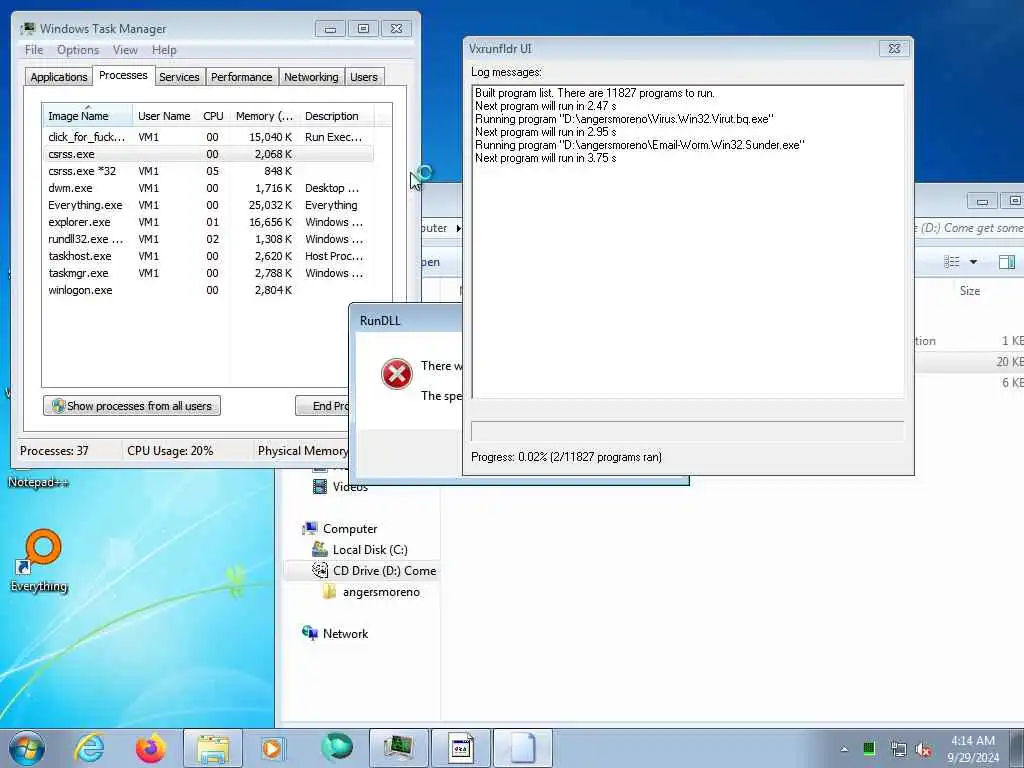1024x768 pixels.
Task: Click the Size column header in Explorer
Action: click(x=970, y=291)
